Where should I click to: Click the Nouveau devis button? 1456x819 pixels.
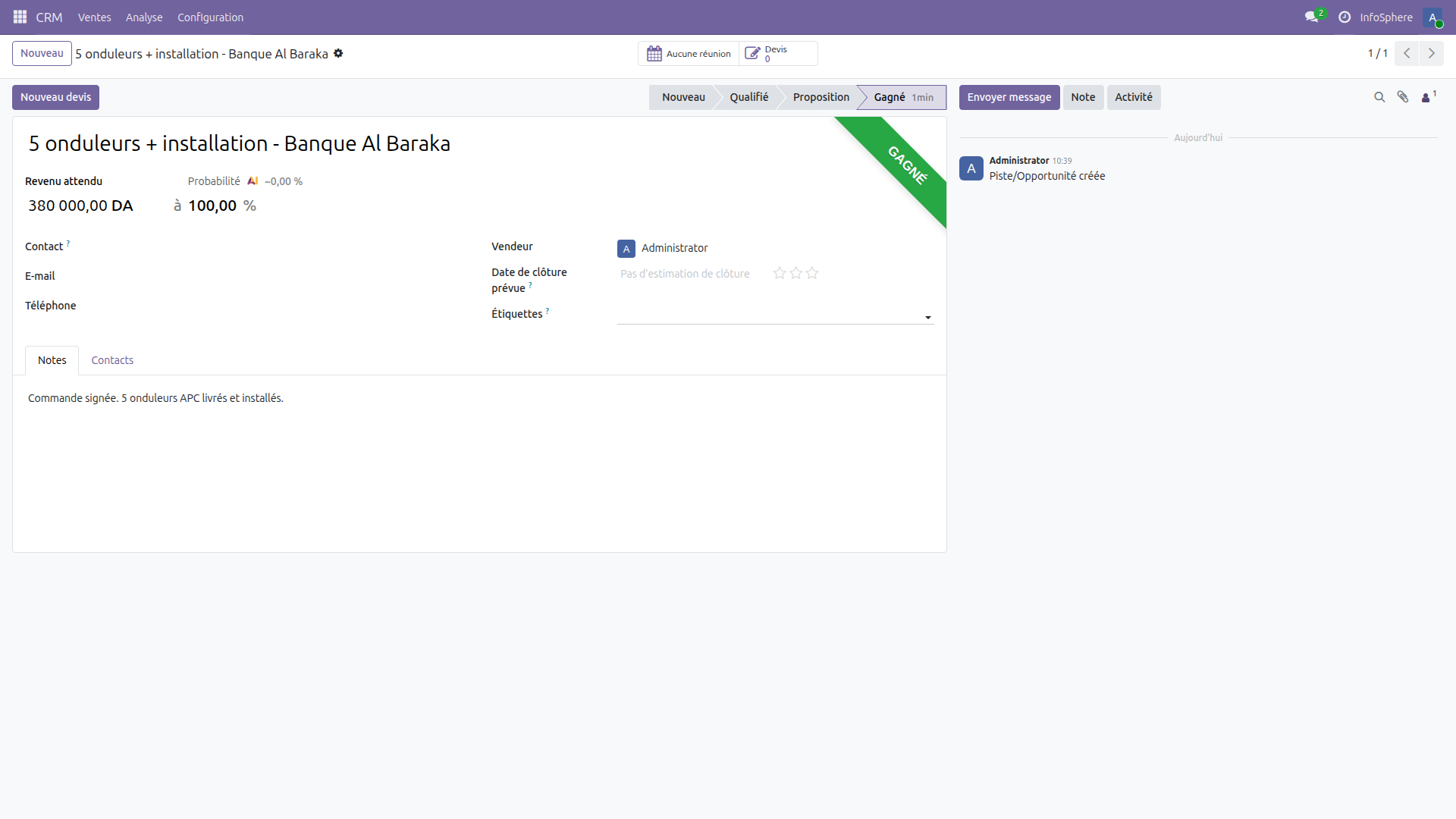[55, 97]
